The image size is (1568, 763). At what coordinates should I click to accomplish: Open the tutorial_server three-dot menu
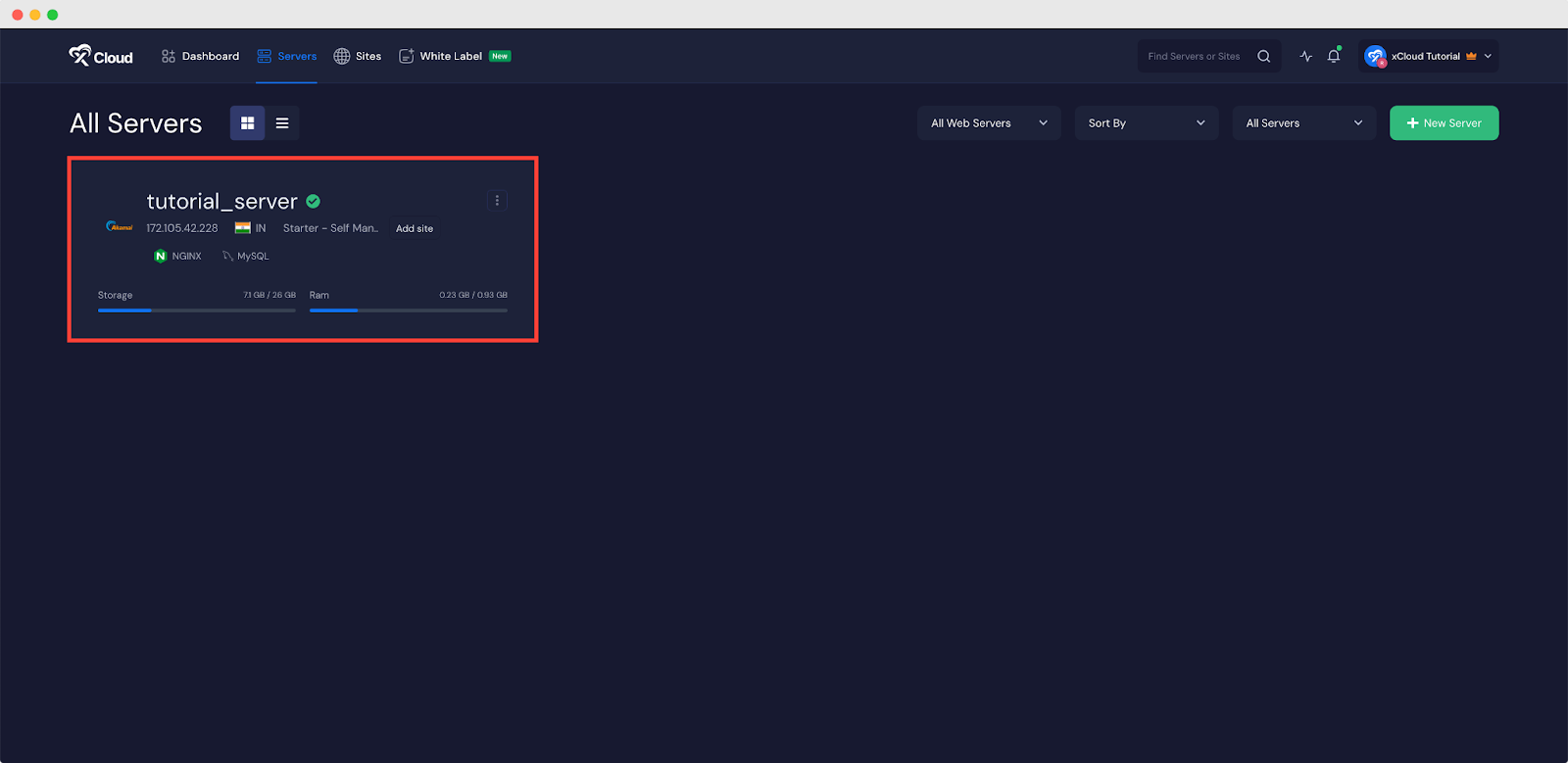tap(497, 201)
